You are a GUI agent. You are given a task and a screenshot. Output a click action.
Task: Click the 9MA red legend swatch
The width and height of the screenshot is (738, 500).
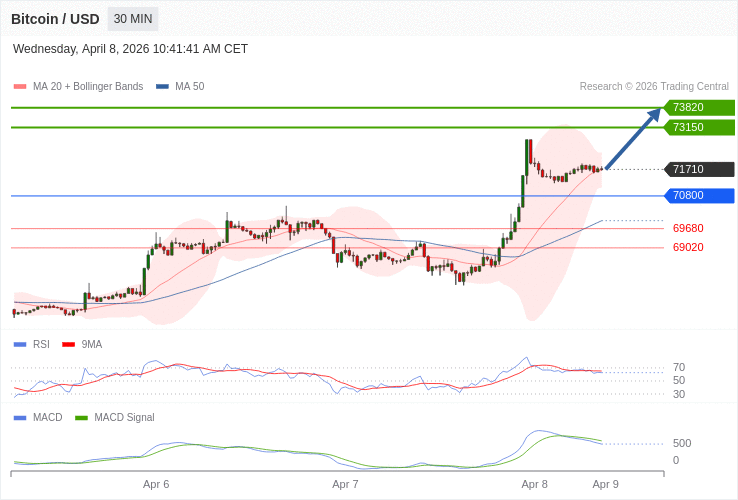69,345
